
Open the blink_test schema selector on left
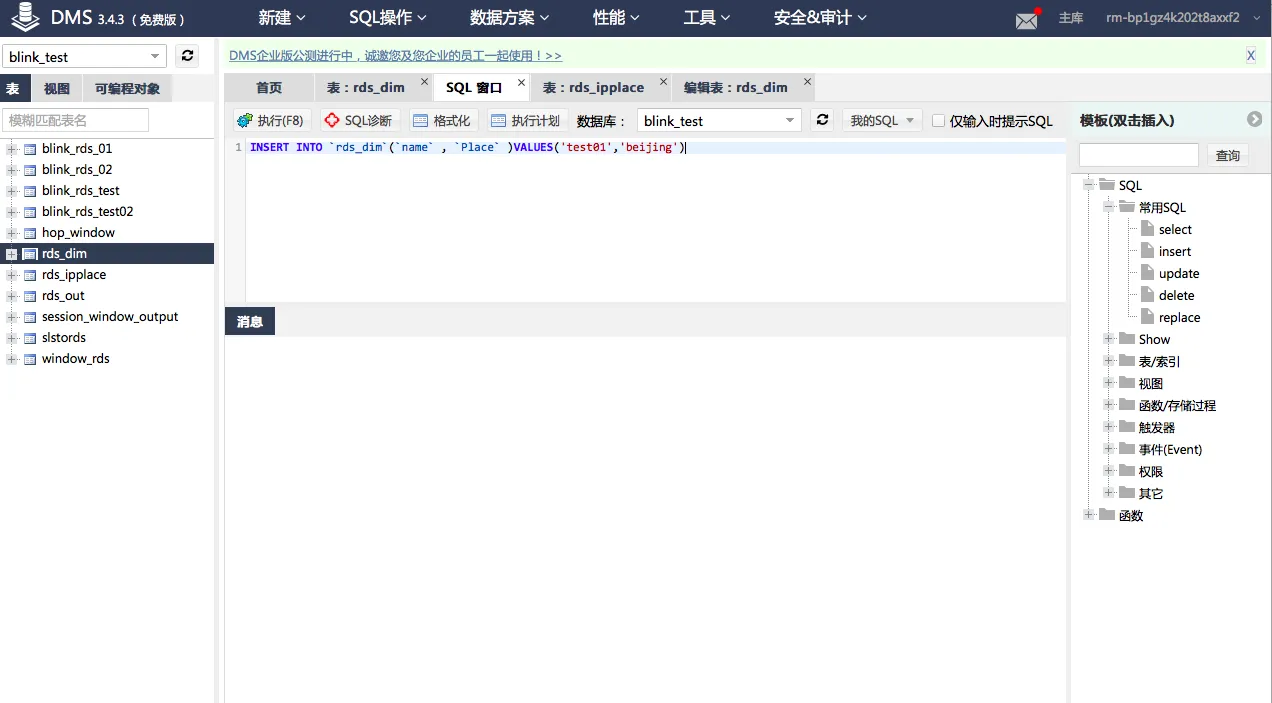click(x=84, y=56)
